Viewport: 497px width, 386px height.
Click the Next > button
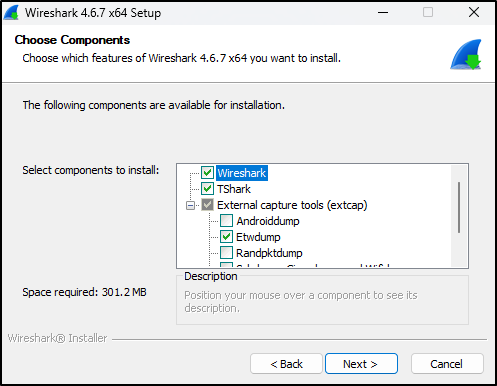pos(361,364)
